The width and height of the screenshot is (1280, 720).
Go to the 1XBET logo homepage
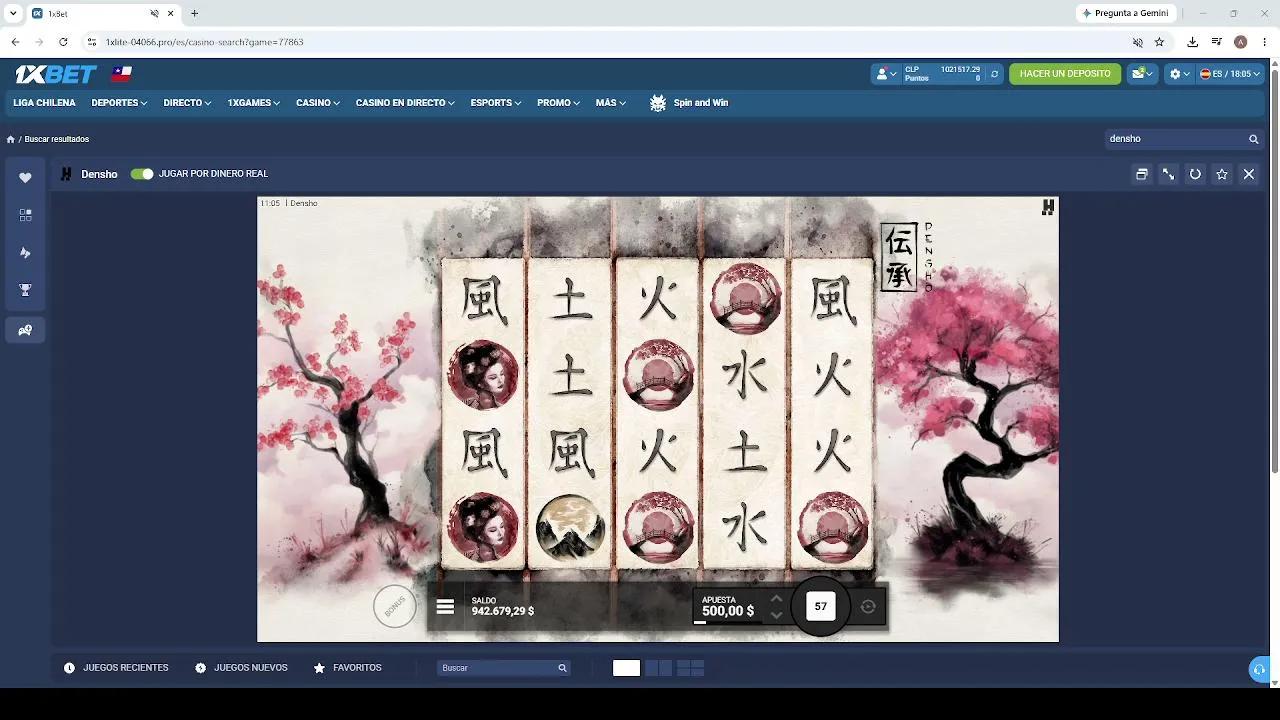click(x=56, y=74)
